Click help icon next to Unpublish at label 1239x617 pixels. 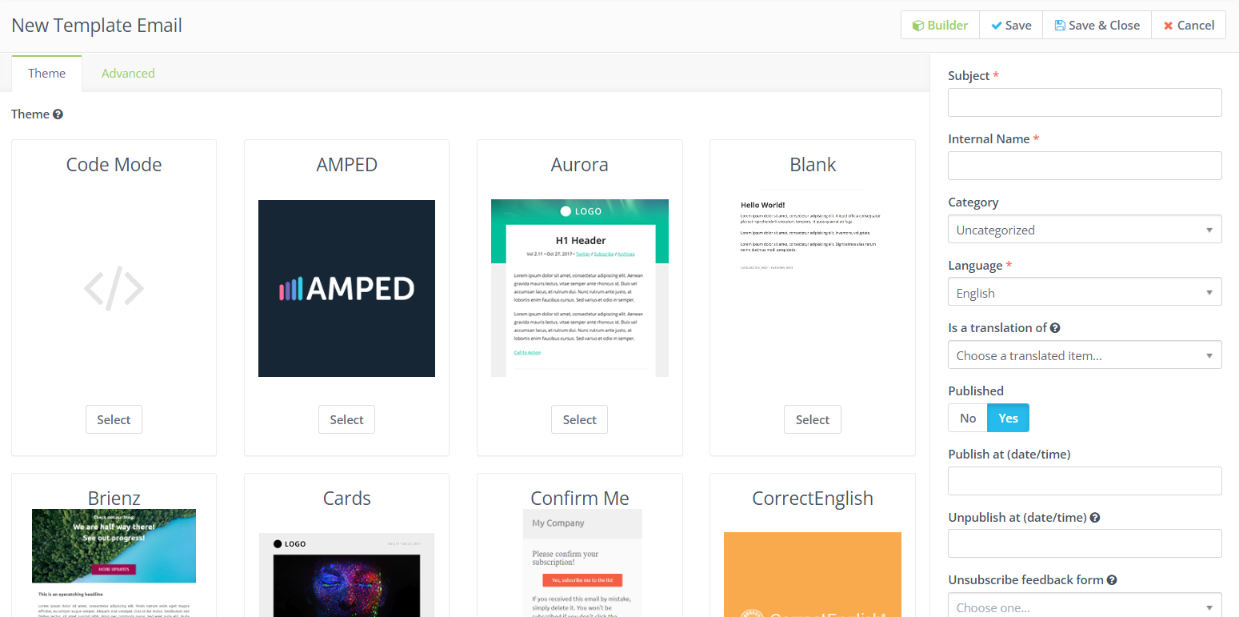[1095, 518]
